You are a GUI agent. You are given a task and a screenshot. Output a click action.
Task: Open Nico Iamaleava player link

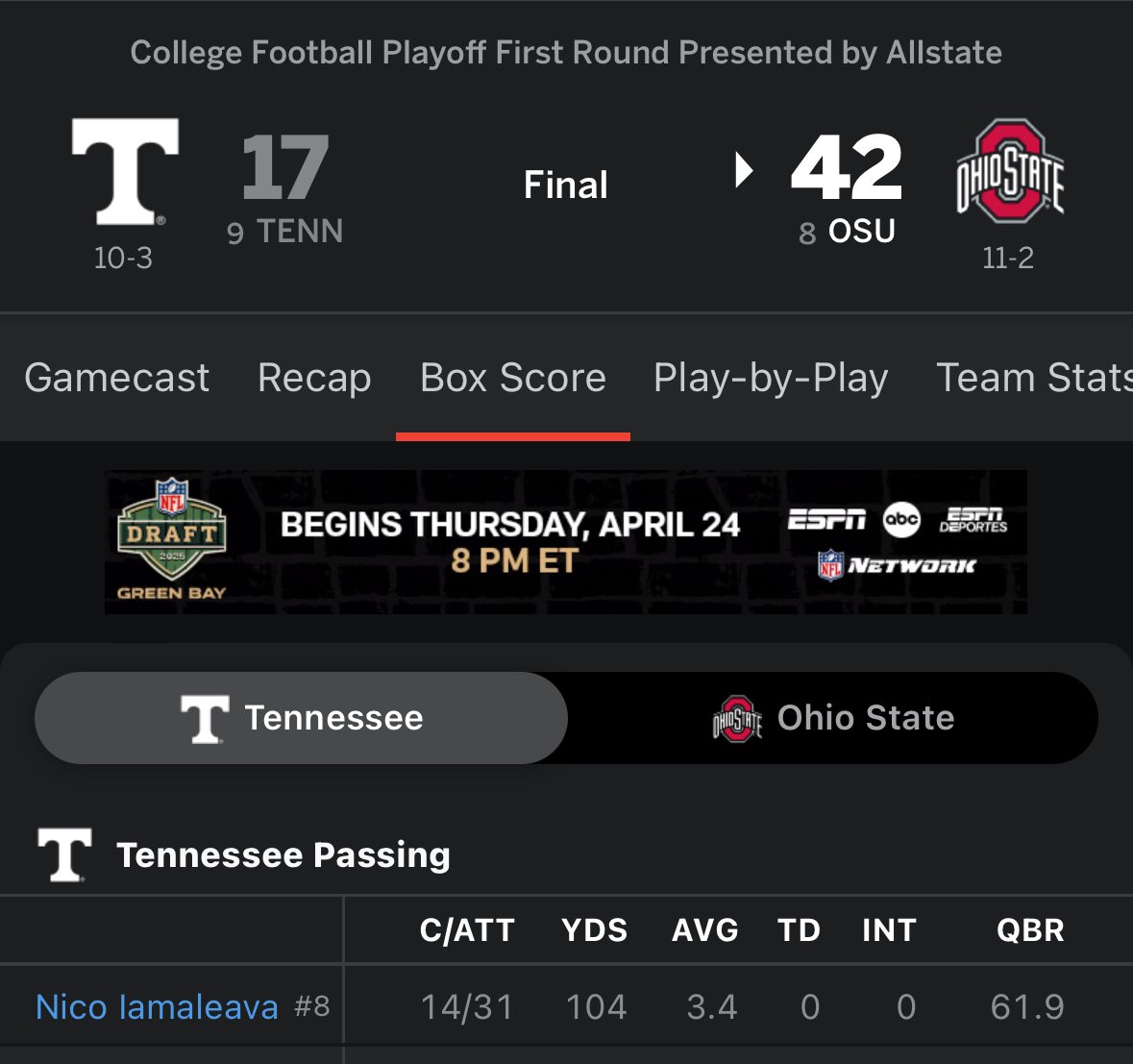(157, 1007)
